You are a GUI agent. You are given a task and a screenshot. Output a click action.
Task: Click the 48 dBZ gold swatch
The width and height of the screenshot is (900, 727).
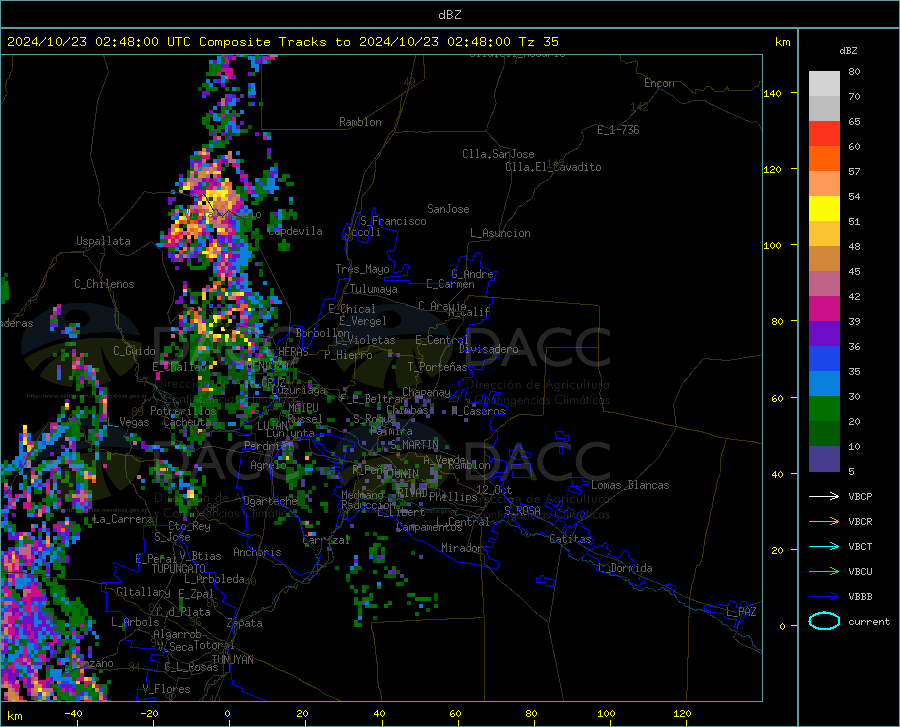(824, 234)
